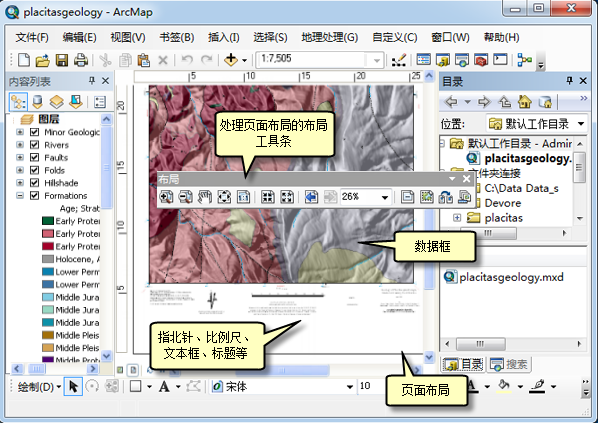This screenshot has height=423, width=598.
Task: Save the map with floppy disk icon
Action: pos(62,60)
